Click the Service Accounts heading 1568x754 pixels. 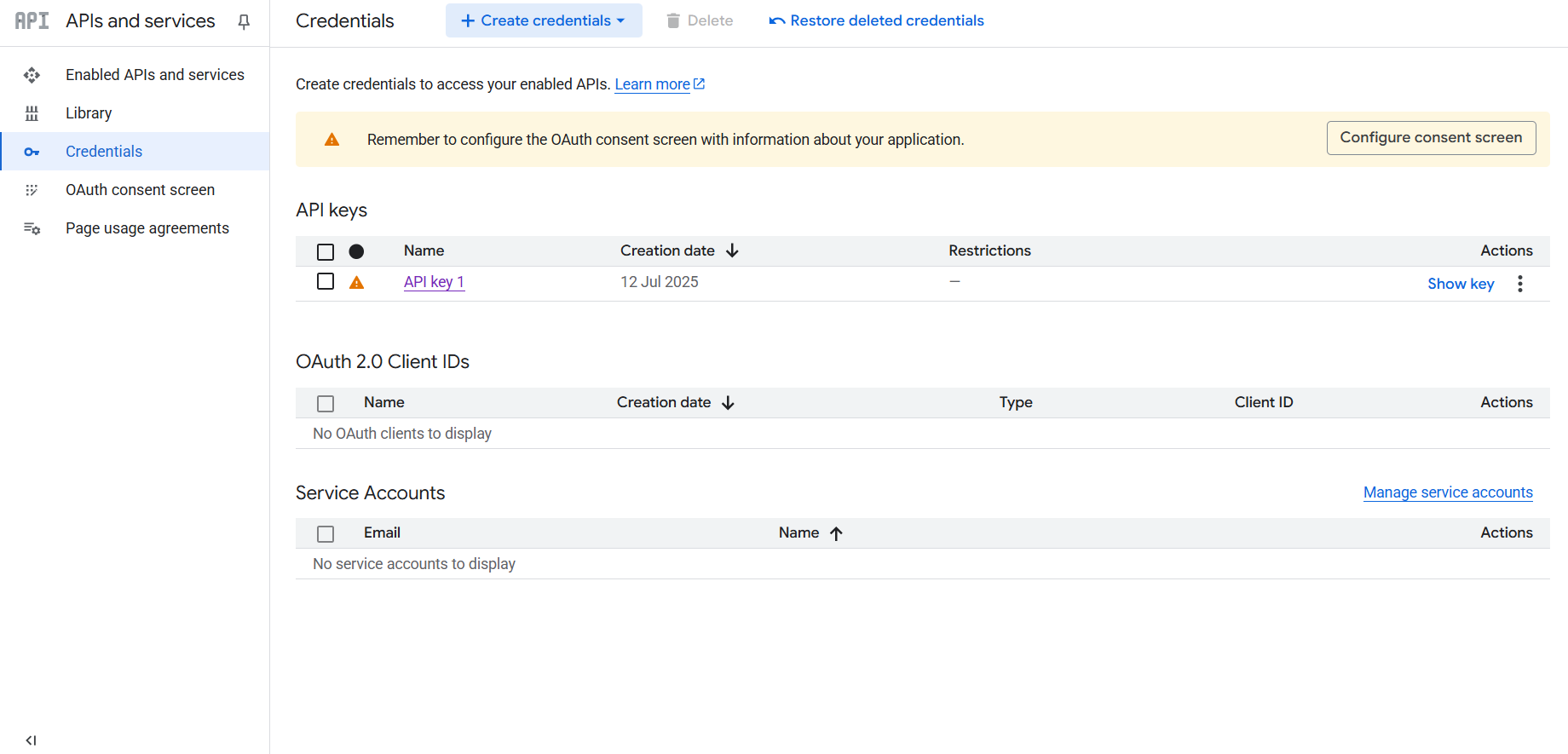tap(370, 492)
